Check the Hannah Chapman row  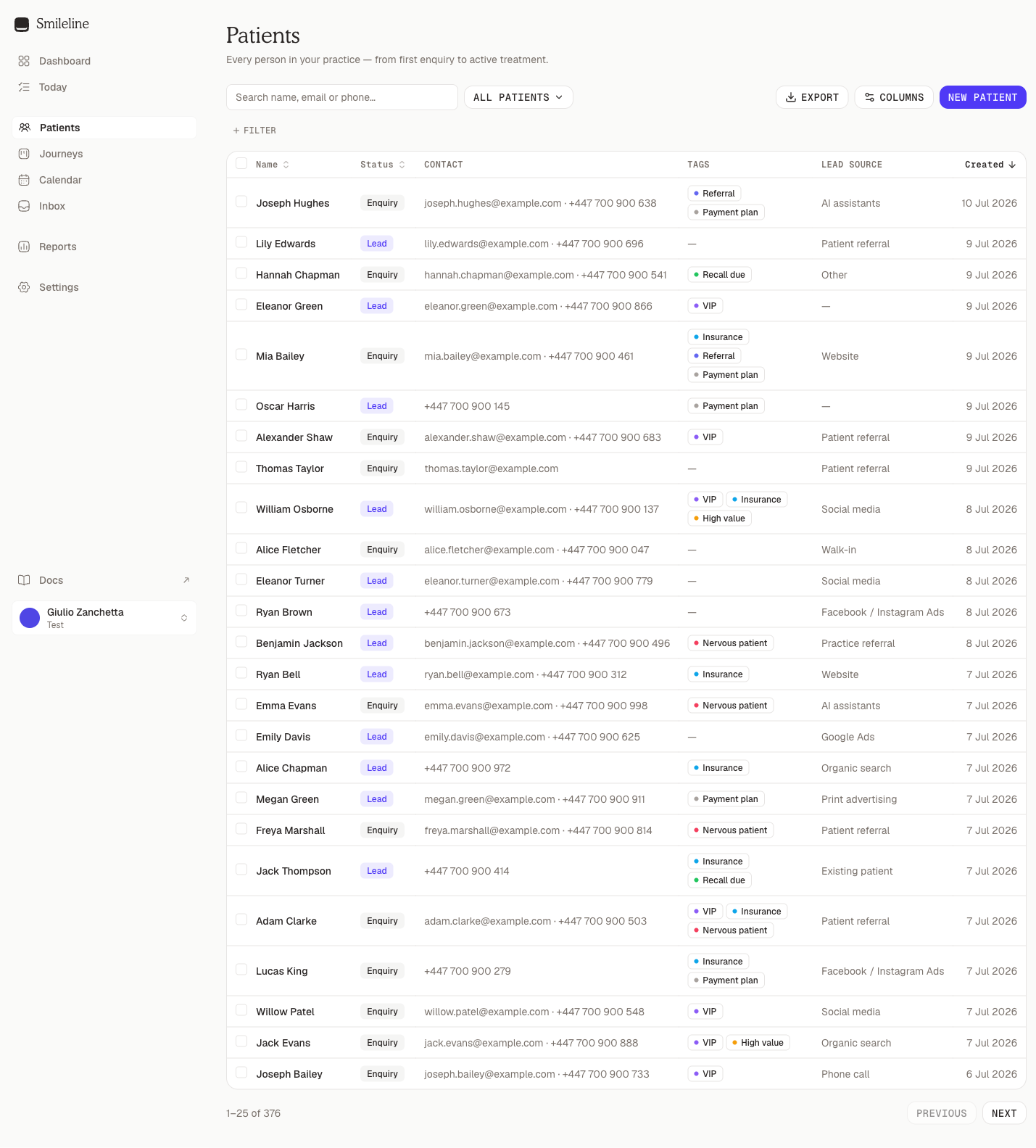(241, 273)
